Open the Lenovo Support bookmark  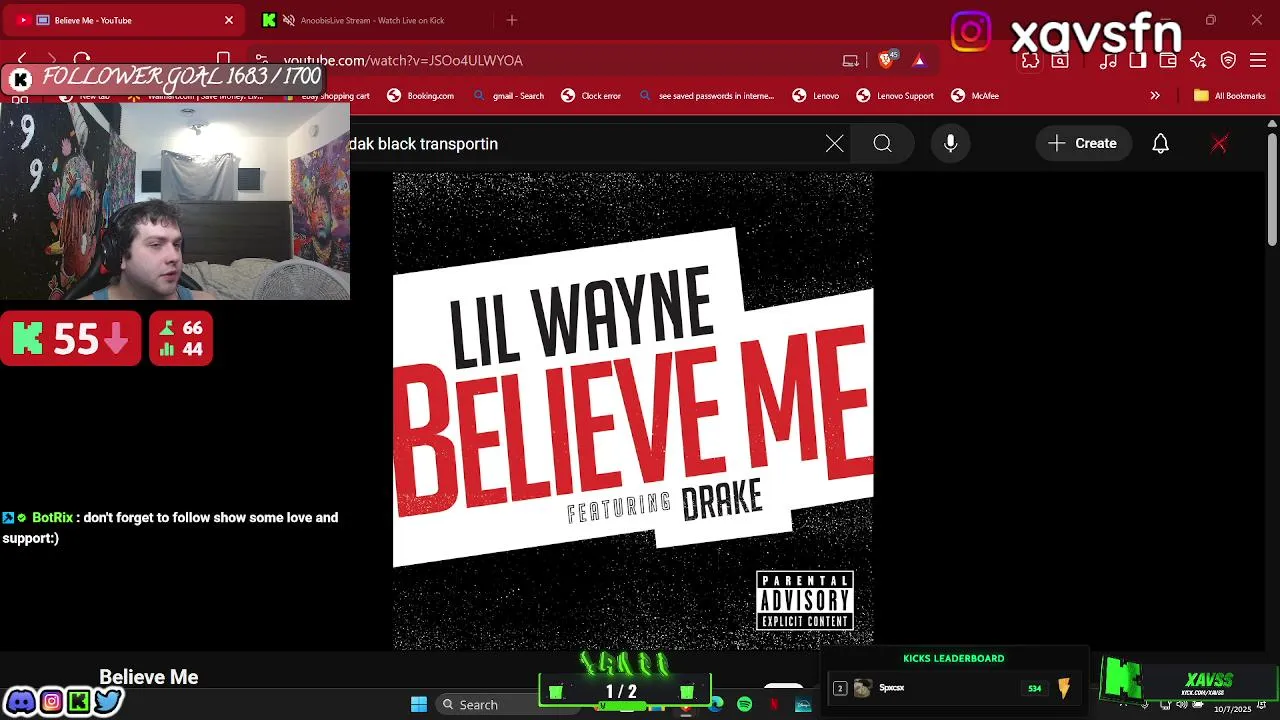click(895, 96)
